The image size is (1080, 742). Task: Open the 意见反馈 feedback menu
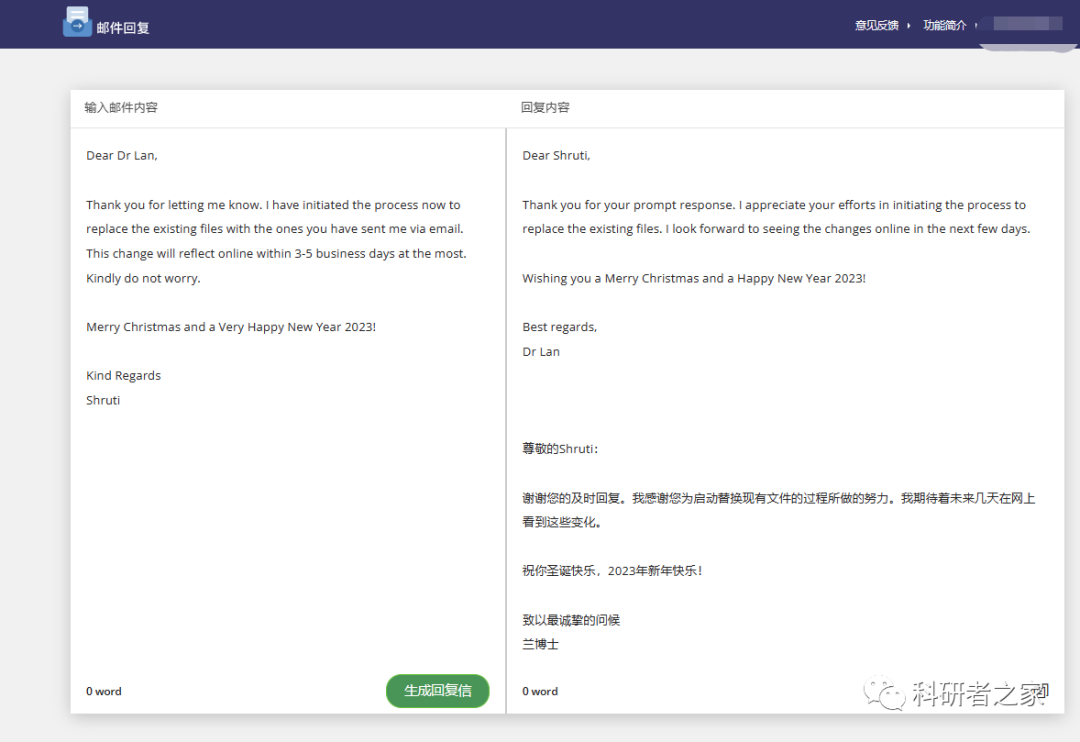point(876,25)
